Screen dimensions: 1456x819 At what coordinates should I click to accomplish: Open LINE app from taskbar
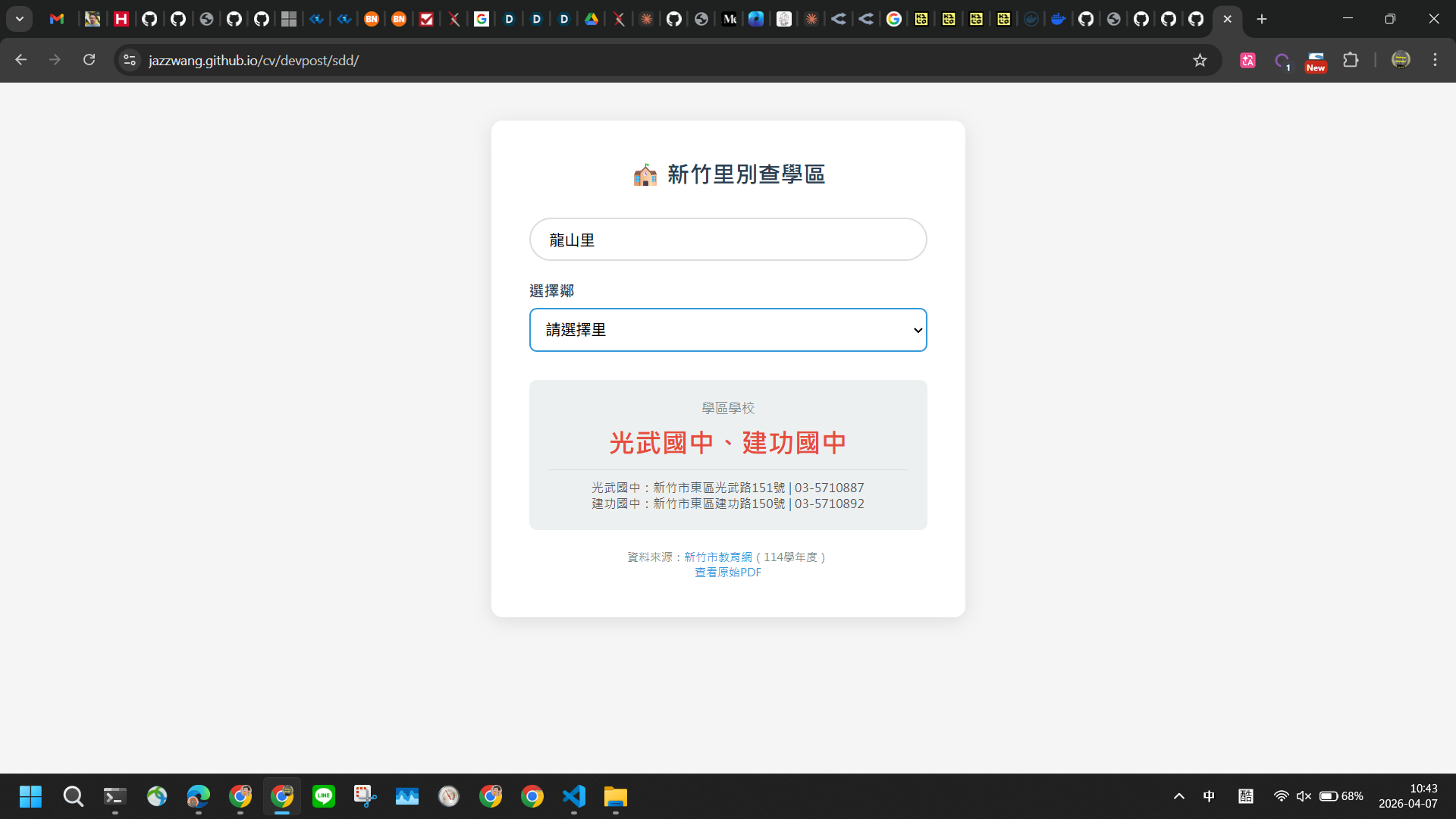(x=324, y=796)
